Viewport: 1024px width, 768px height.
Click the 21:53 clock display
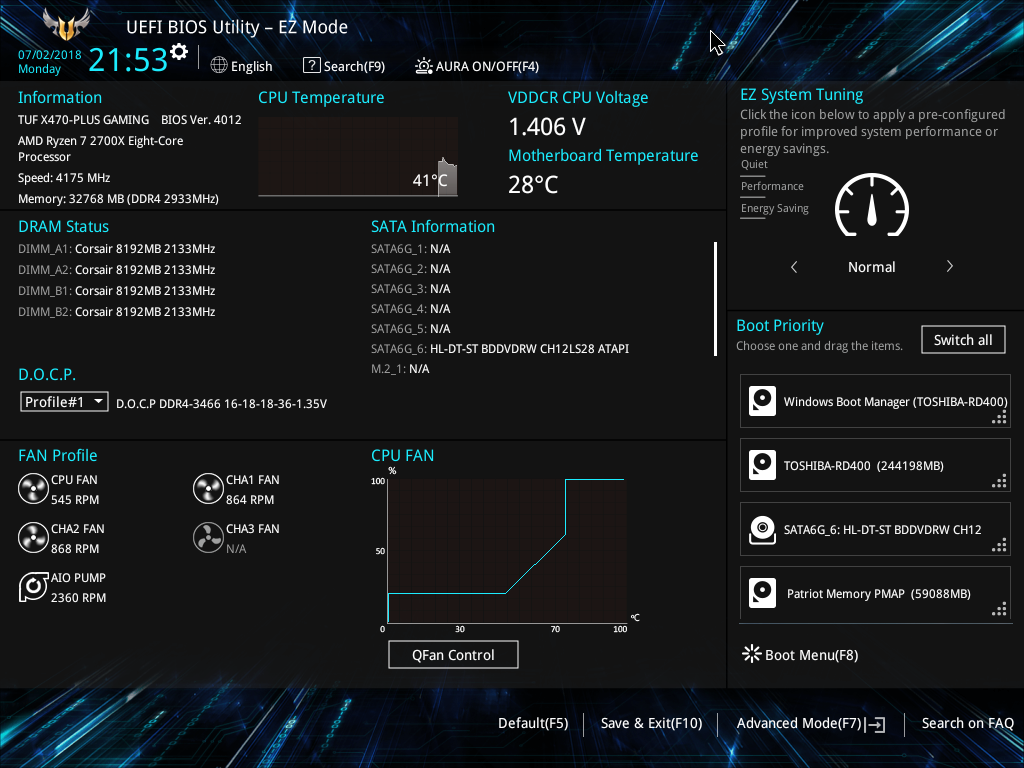click(128, 60)
